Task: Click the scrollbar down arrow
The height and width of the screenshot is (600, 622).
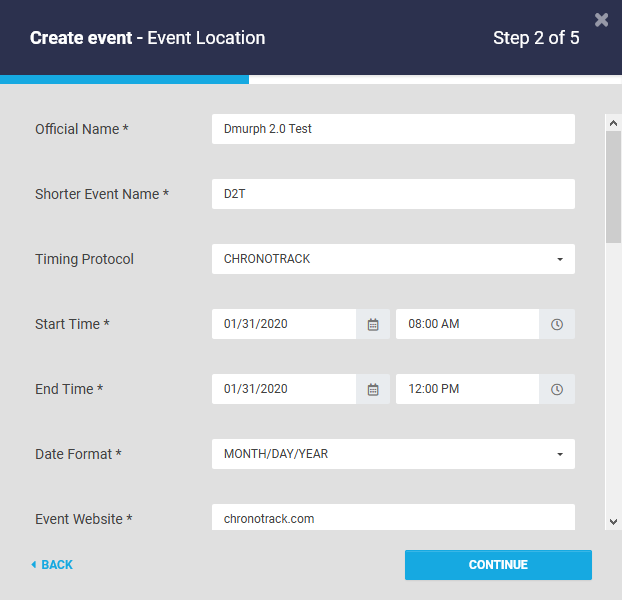Action: pyautogui.click(x=613, y=521)
